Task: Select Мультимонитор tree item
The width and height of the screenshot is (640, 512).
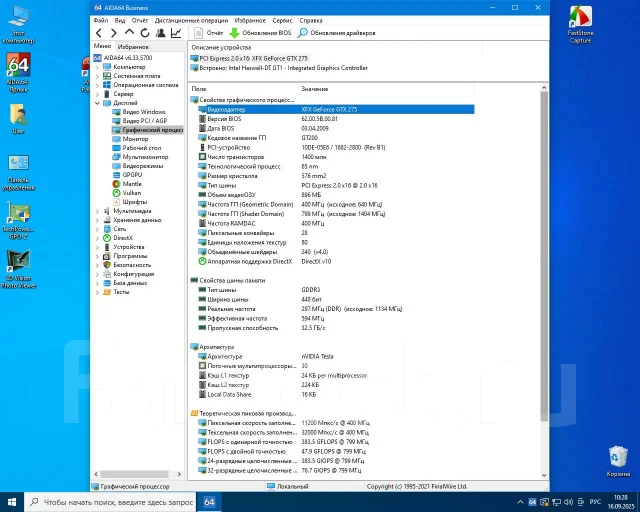Action: click(x=140, y=157)
